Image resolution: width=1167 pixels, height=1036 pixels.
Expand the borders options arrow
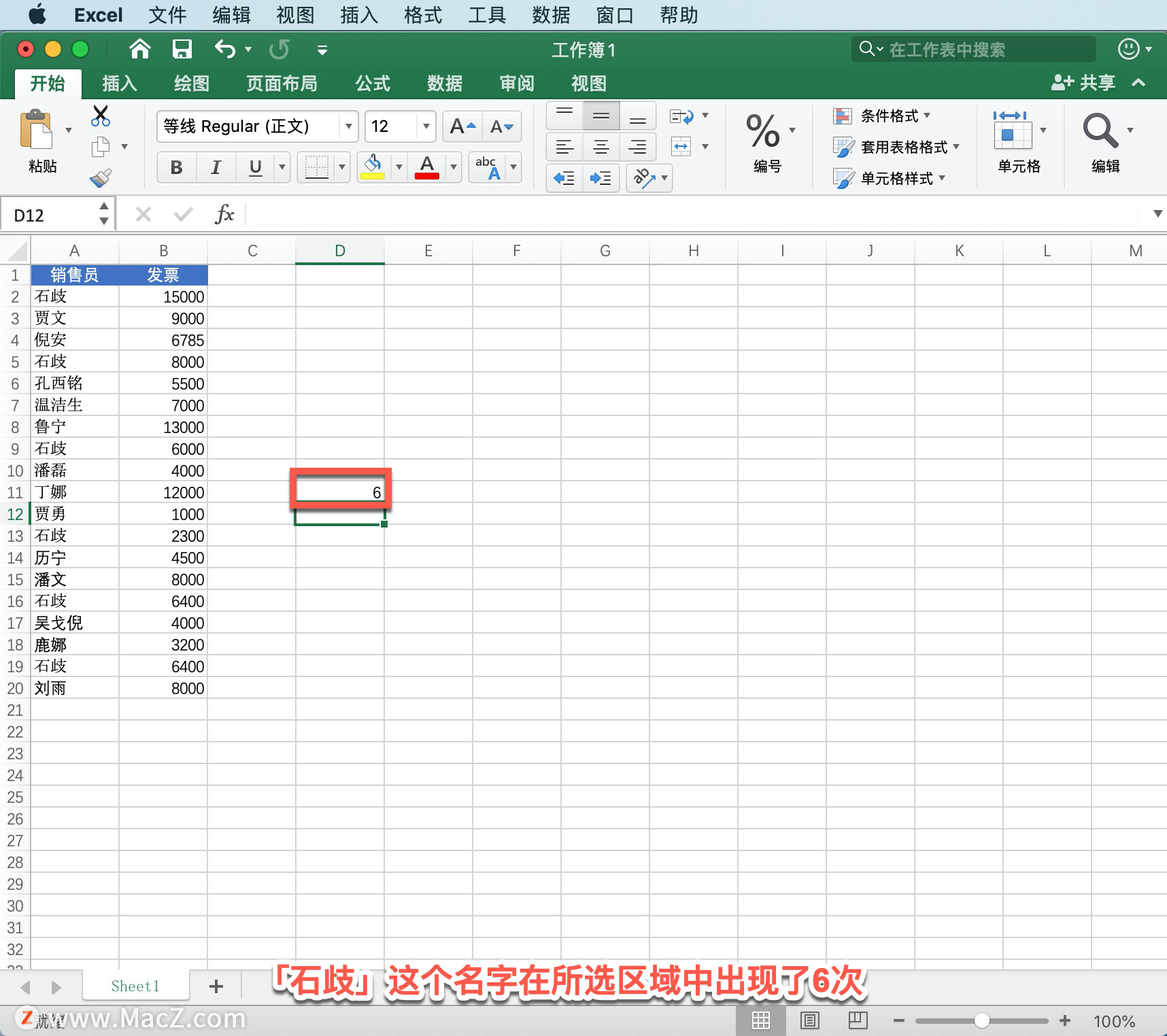pos(342,167)
